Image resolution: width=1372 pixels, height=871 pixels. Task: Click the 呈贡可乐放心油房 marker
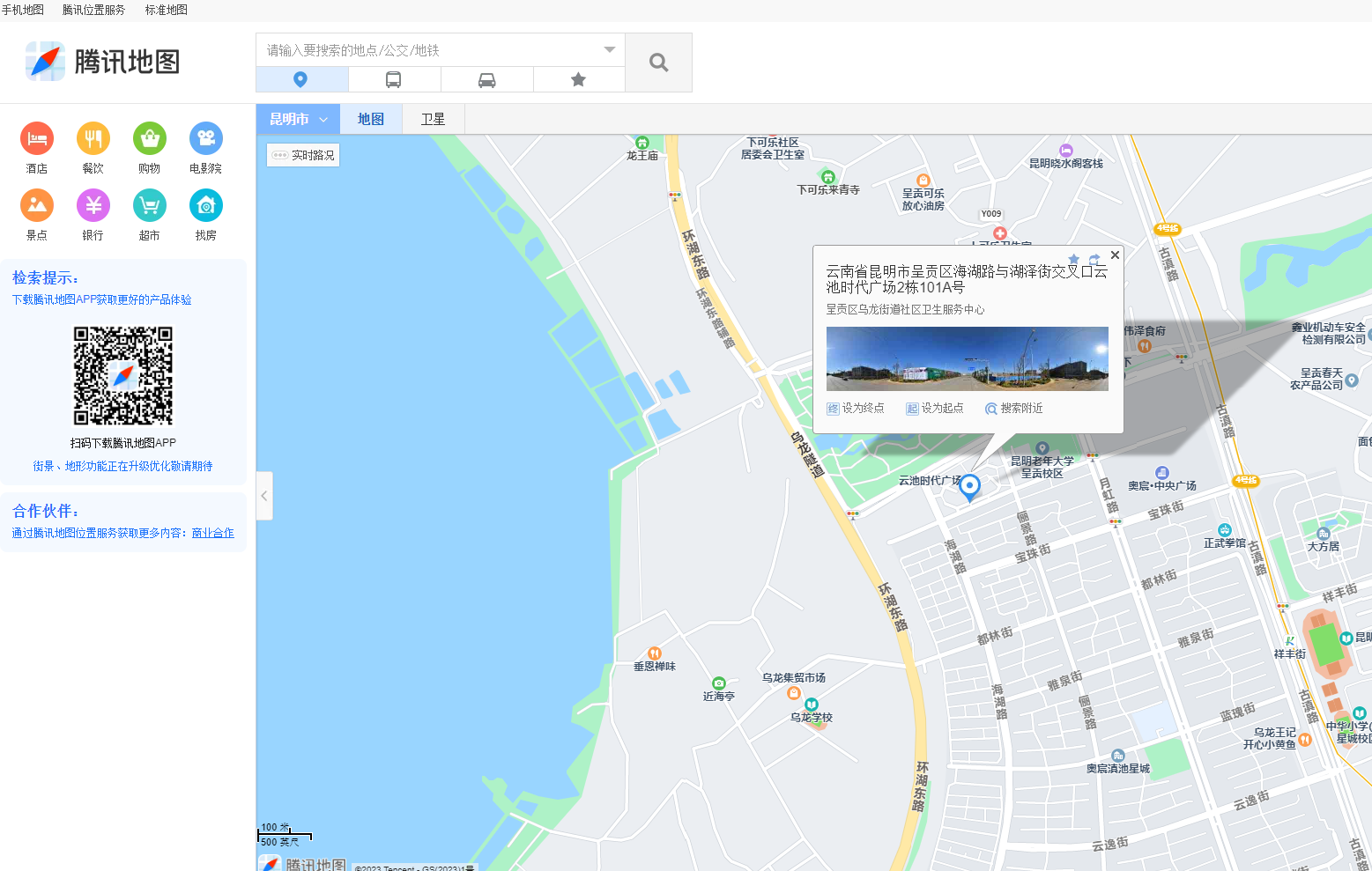[x=923, y=181]
